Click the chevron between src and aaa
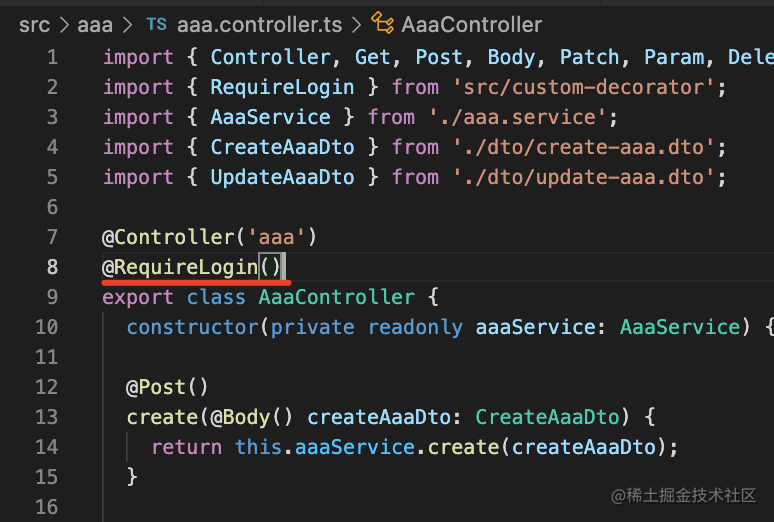 pyautogui.click(x=64, y=24)
